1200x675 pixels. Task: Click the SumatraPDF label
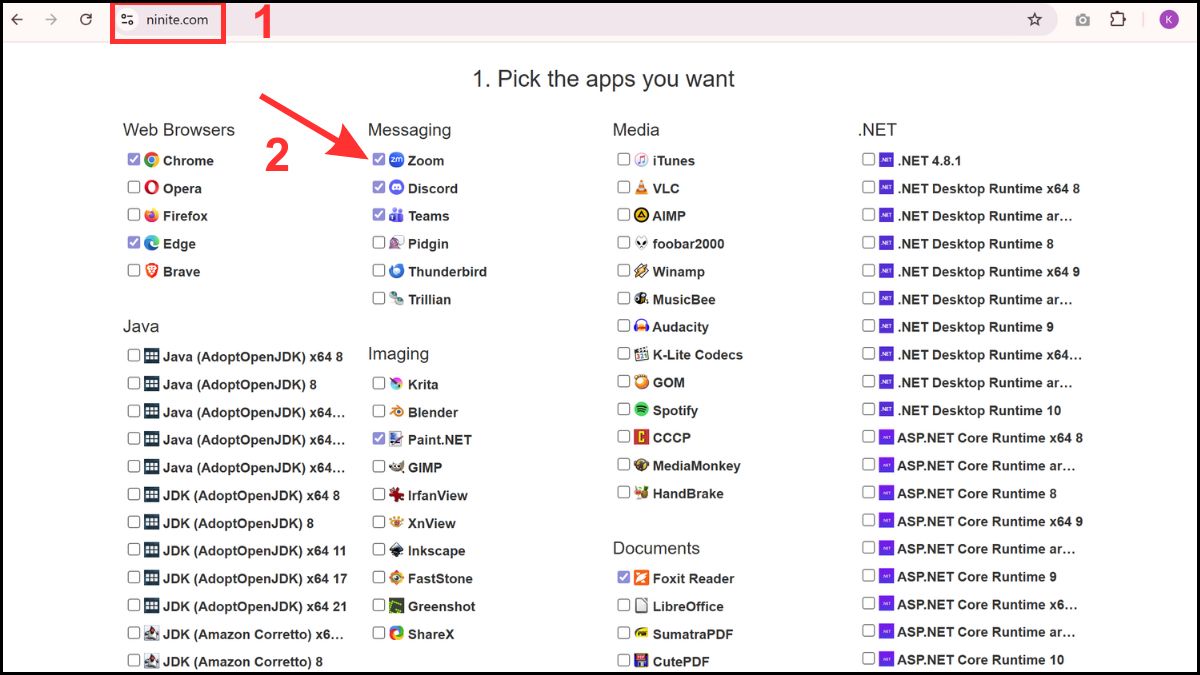click(x=693, y=633)
